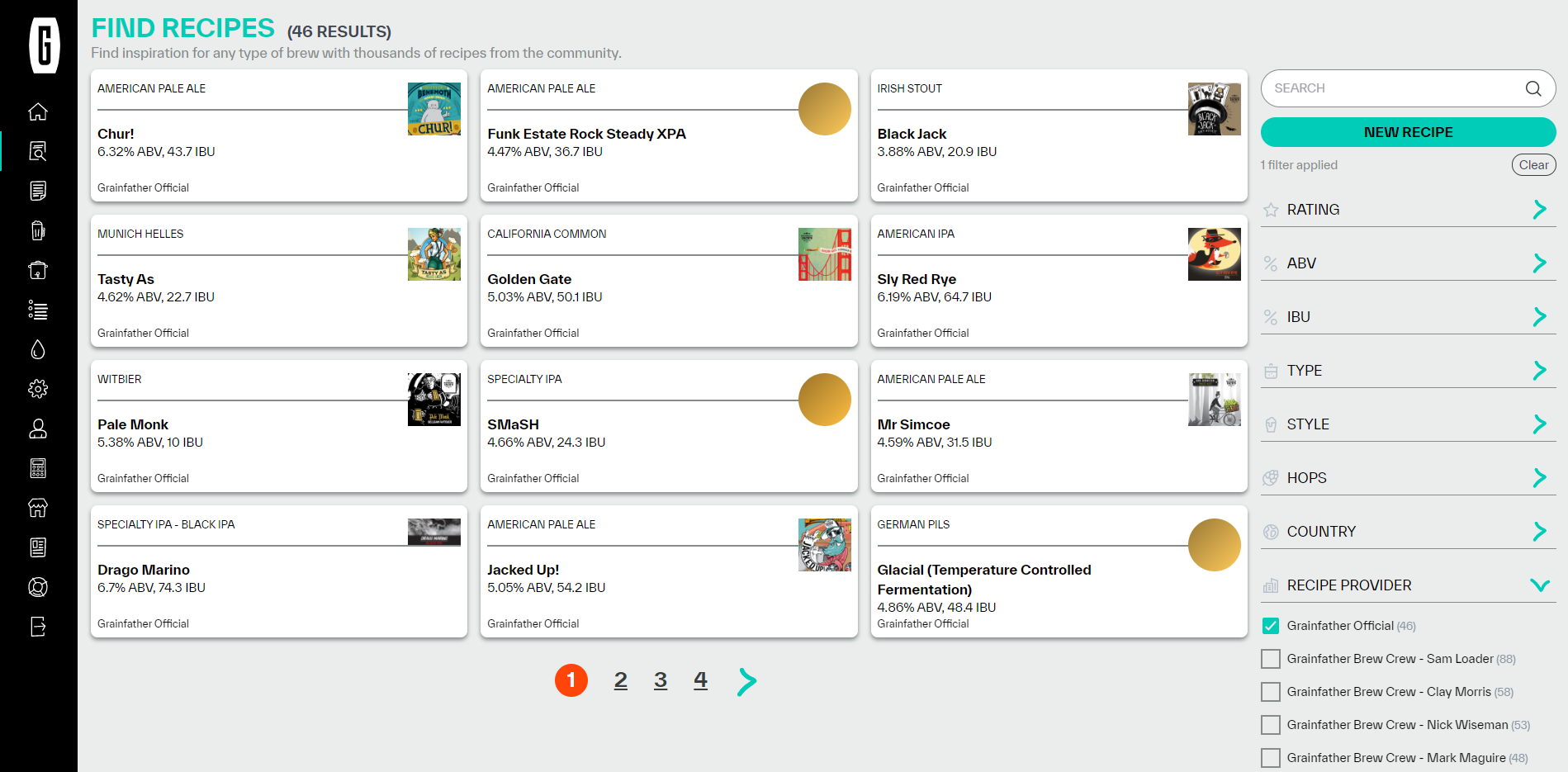Open the support lifebuoy icon in sidebar
1568x772 pixels.
click(x=38, y=587)
